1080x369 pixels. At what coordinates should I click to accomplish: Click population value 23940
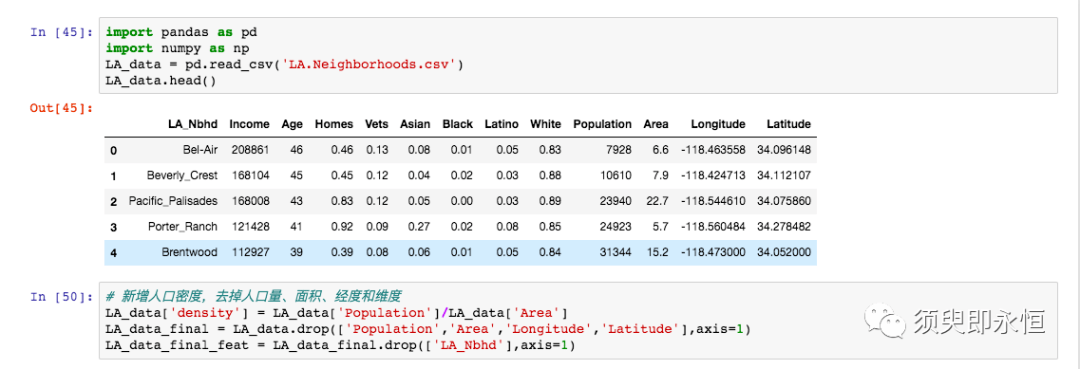(x=615, y=201)
